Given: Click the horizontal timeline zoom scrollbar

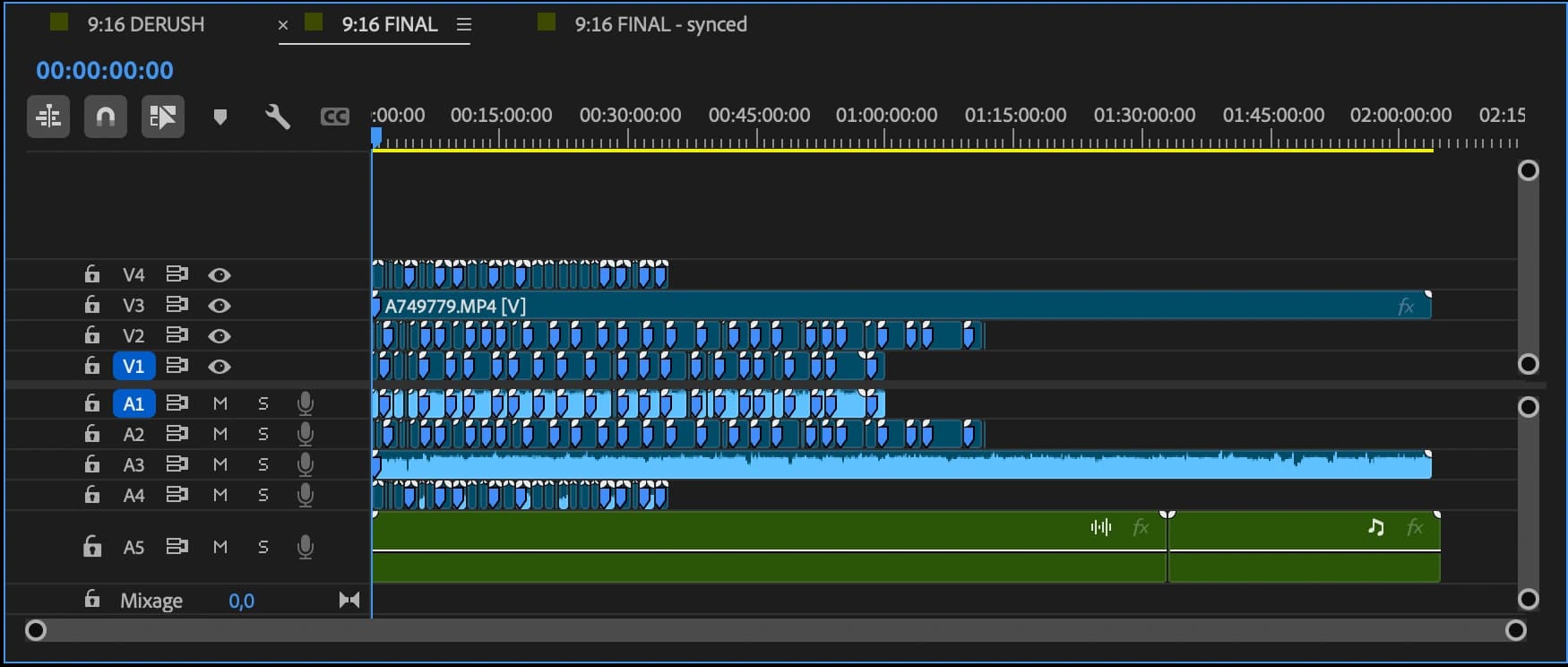Looking at the screenshot, I should click(775, 630).
